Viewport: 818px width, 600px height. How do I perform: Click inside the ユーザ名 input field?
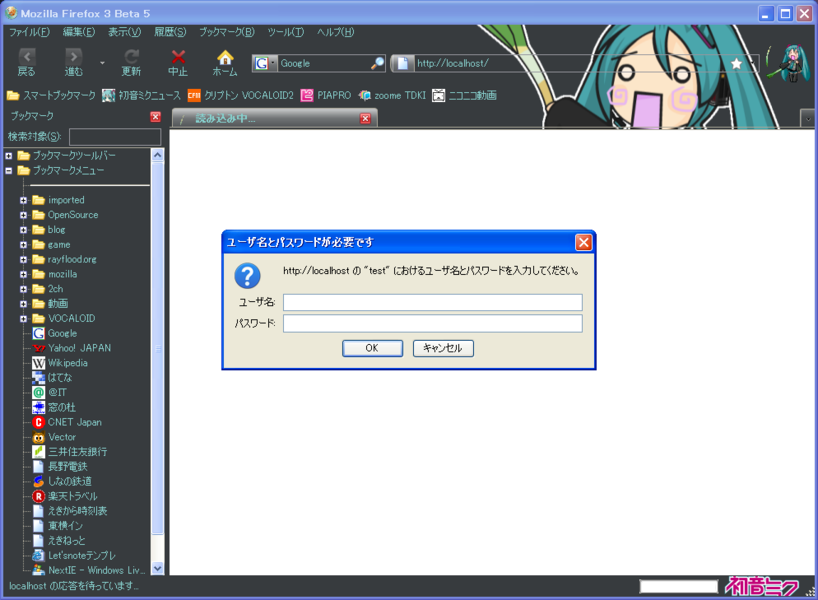[433, 302]
